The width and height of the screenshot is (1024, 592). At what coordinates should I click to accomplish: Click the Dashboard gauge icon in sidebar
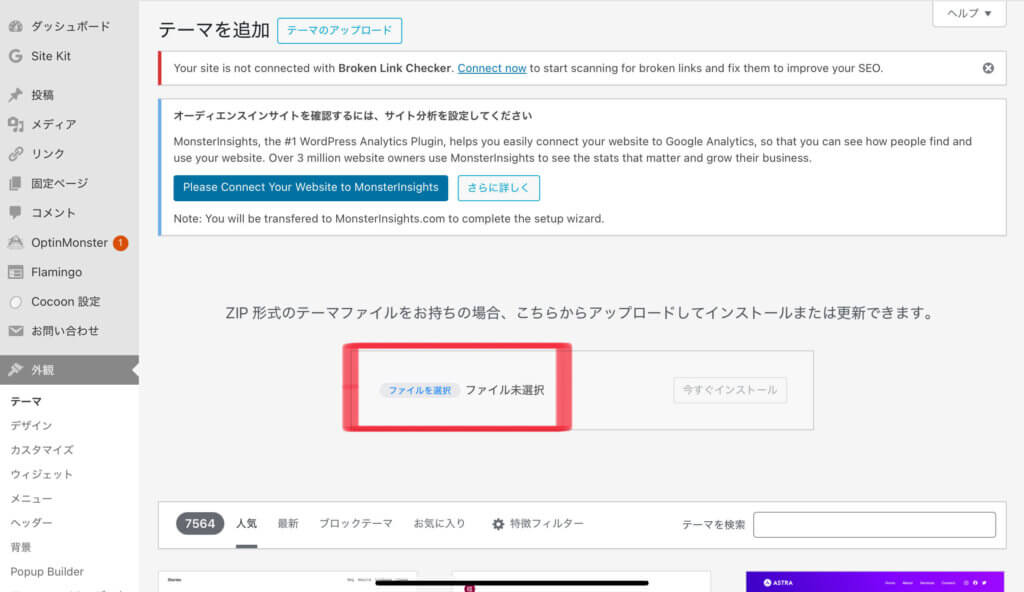16,26
